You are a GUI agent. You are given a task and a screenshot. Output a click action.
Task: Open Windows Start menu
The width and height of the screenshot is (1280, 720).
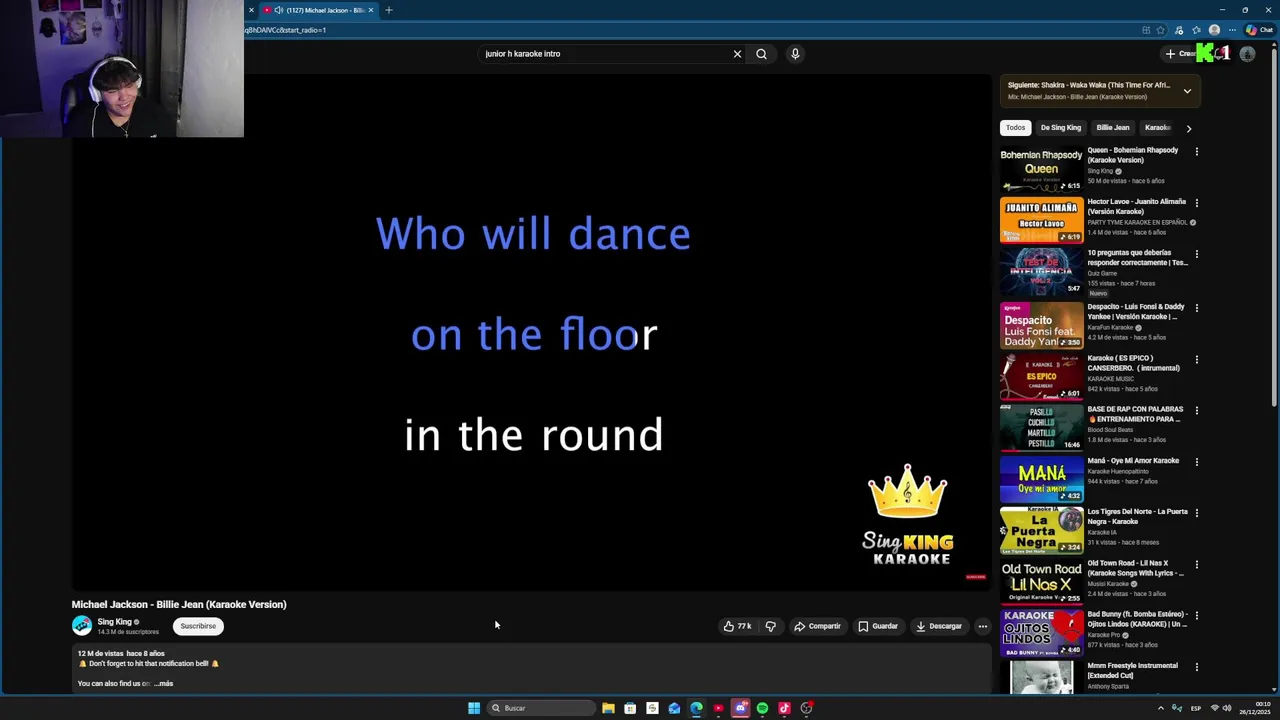pyautogui.click(x=474, y=708)
